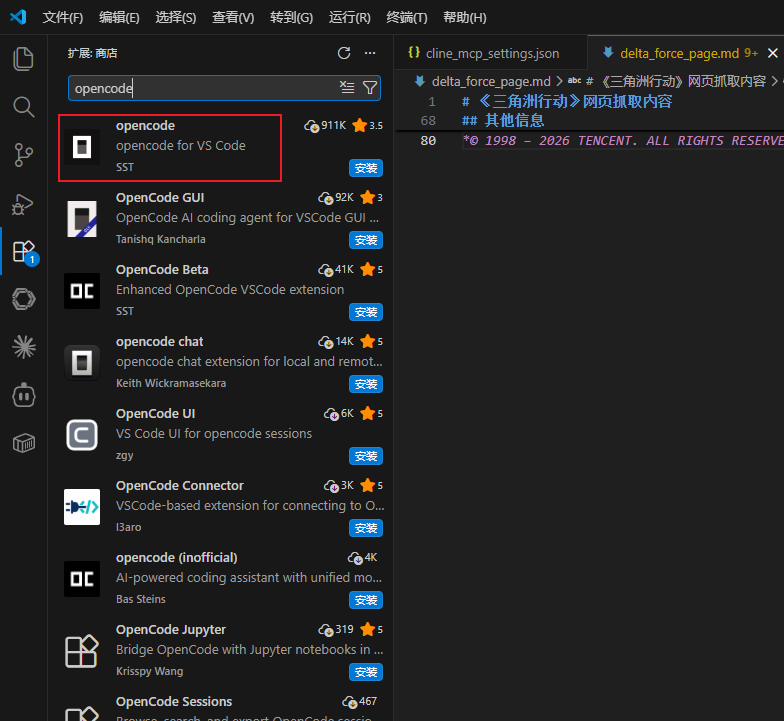784x721 pixels.
Task: Install the OpenCode Jupyter extension
Action: (366, 672)
